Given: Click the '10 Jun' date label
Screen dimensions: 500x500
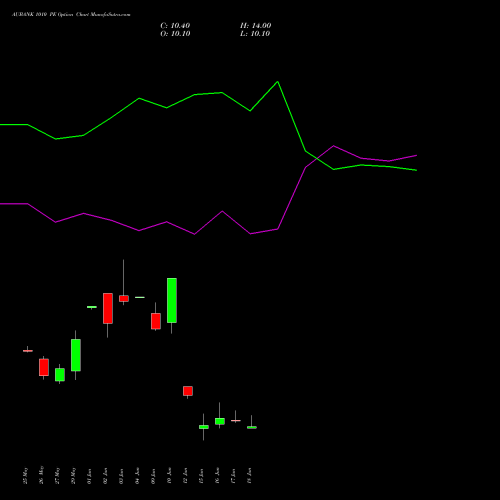Looking at the screenshot, I should (170, 476).
